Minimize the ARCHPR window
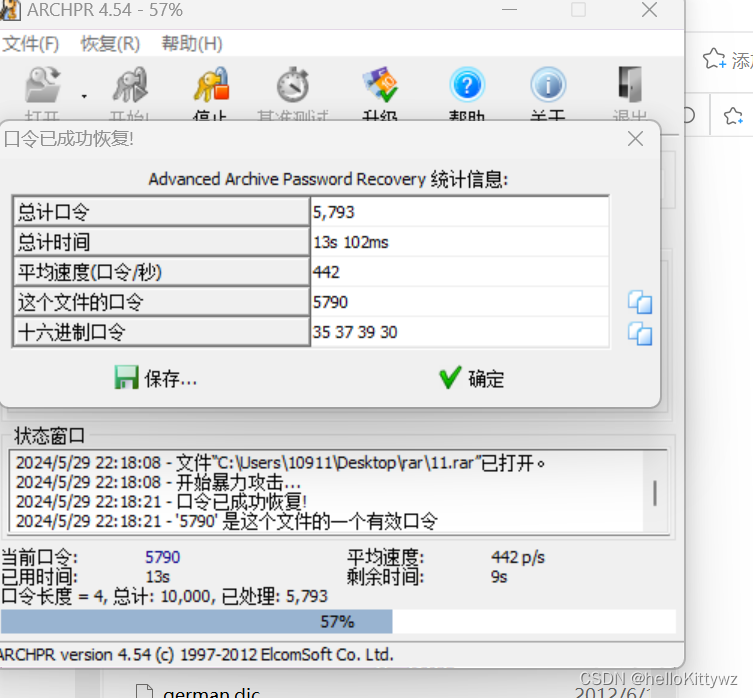This screenshot has height=698, width=753. click(510, 10)
